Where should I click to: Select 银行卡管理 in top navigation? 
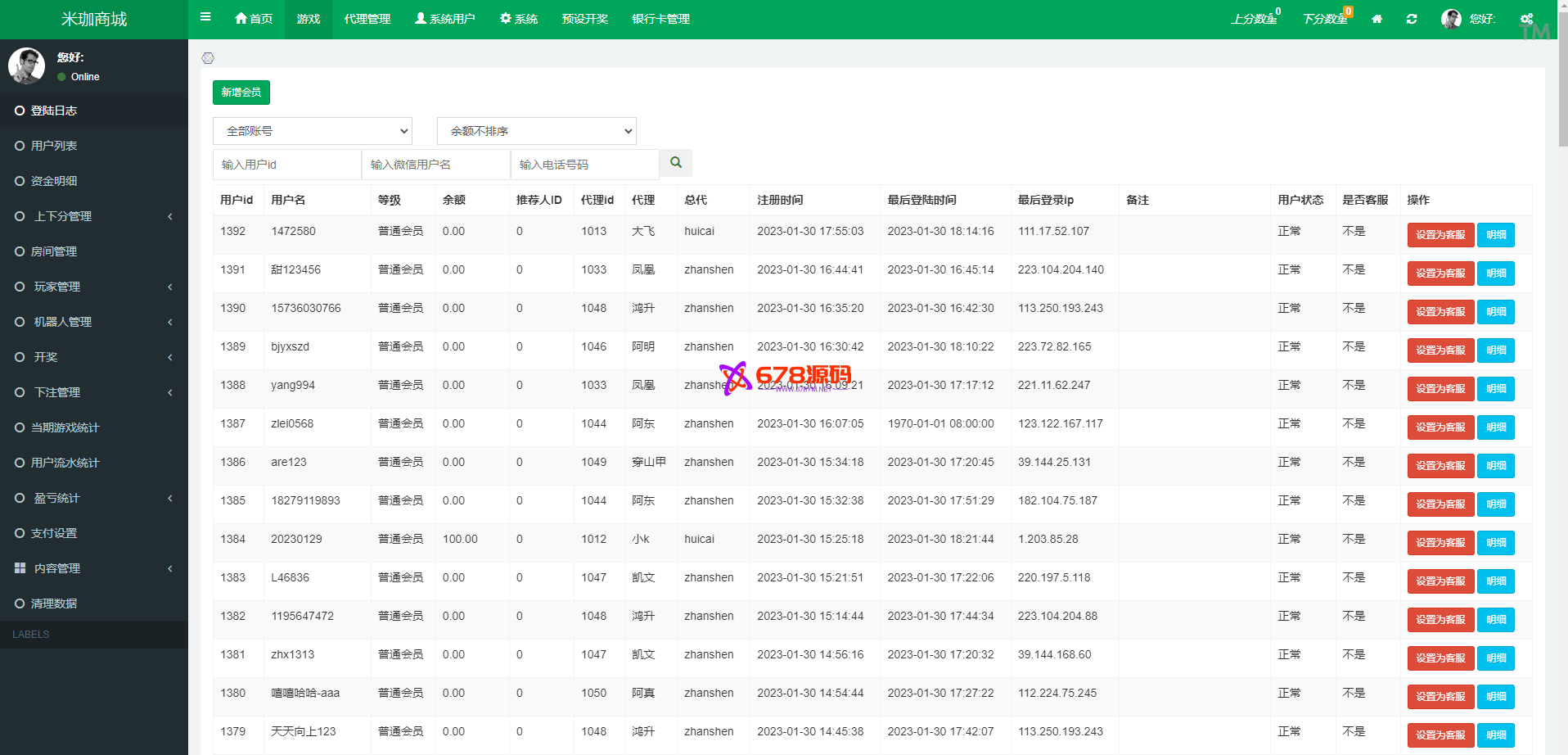pyautogui.click(x=660, y=19)
